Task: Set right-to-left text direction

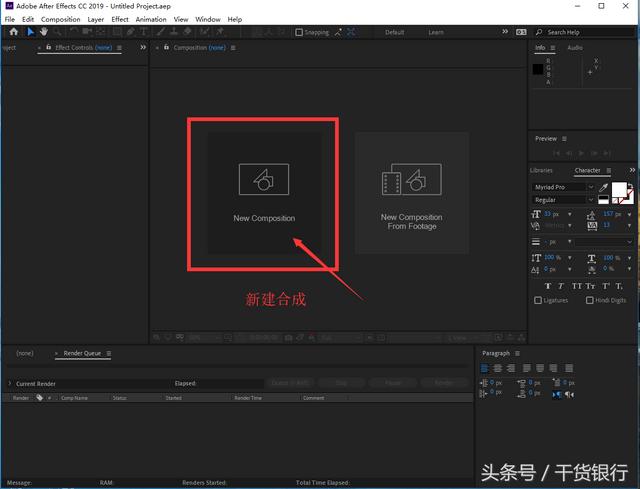Action: click(x=569, y=395)
